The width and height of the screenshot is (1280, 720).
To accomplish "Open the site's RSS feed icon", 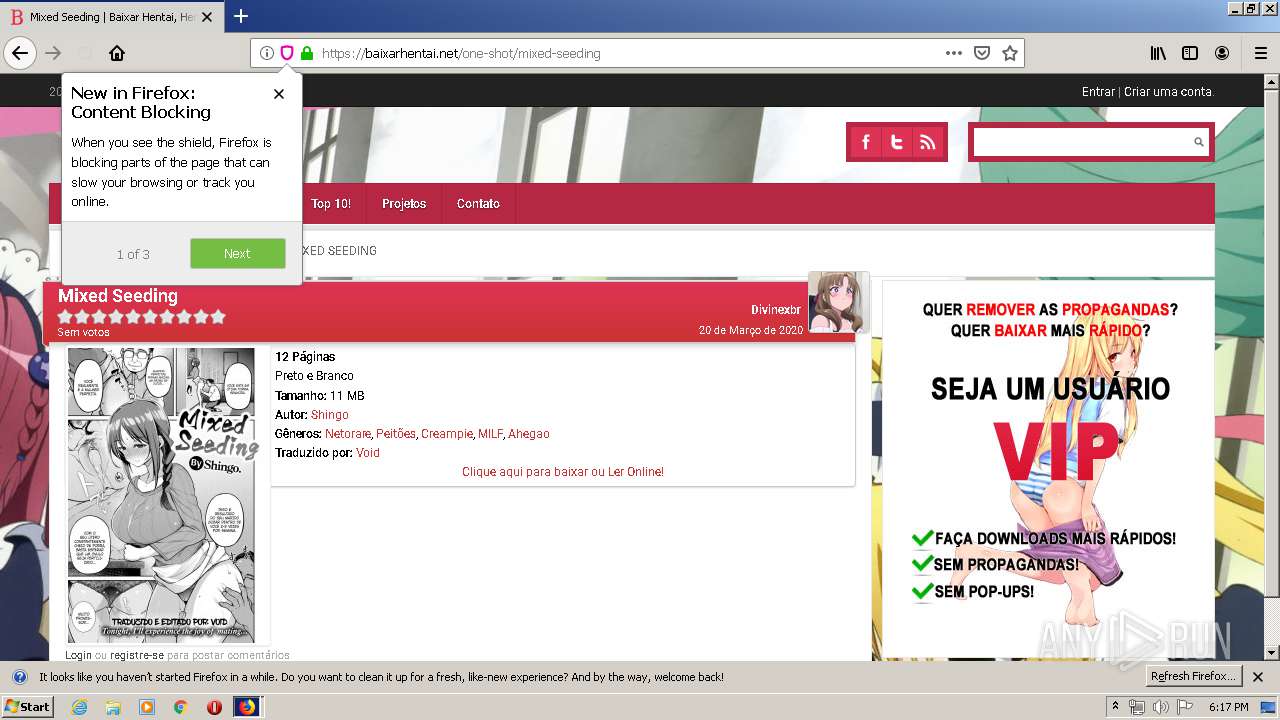I will click(x=928, y=142).
